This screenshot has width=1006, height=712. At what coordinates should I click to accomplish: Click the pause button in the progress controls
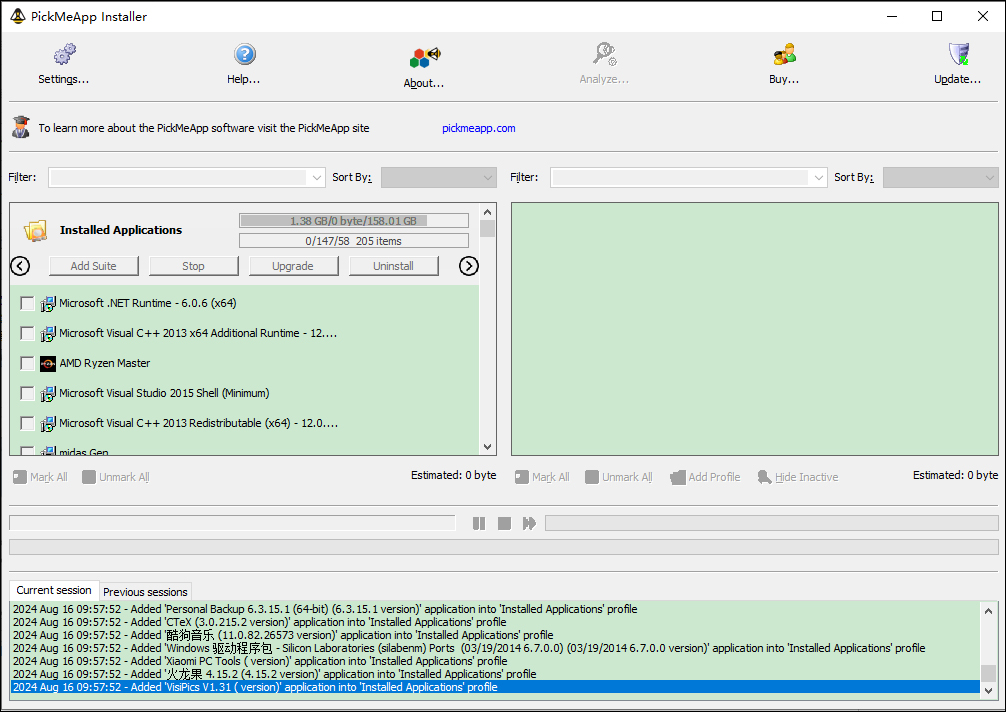point(479,523)
